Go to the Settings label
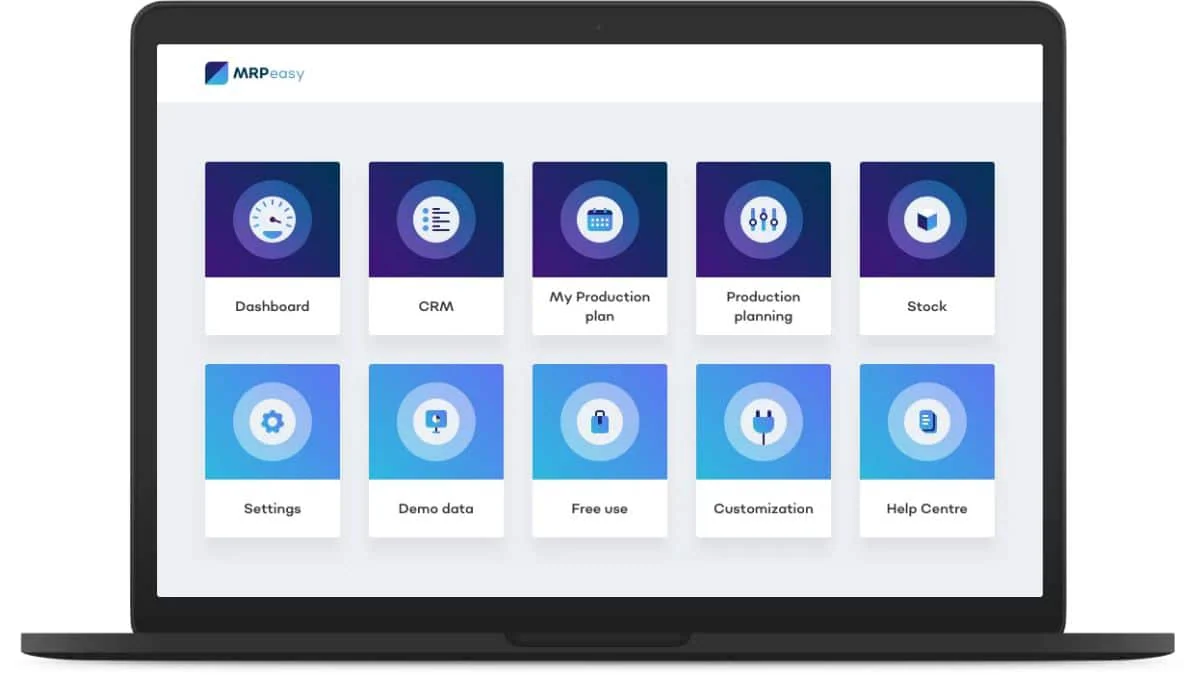The width and height of the screenshot is (1200, 675). point(272,508)
